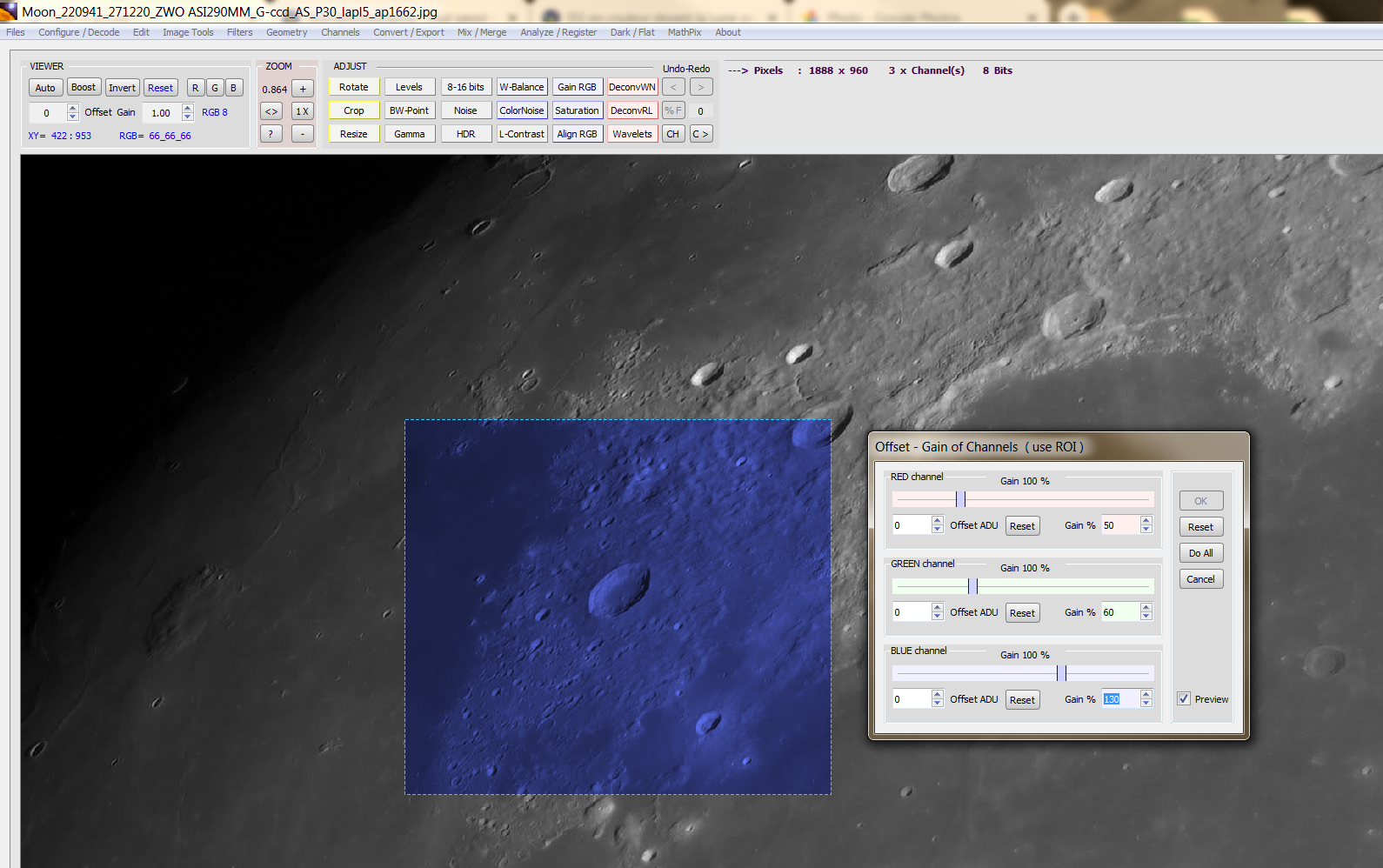Zoom out with the minus button
Viewport: 1383px width, 868px height.
click(x=303, y=134)
